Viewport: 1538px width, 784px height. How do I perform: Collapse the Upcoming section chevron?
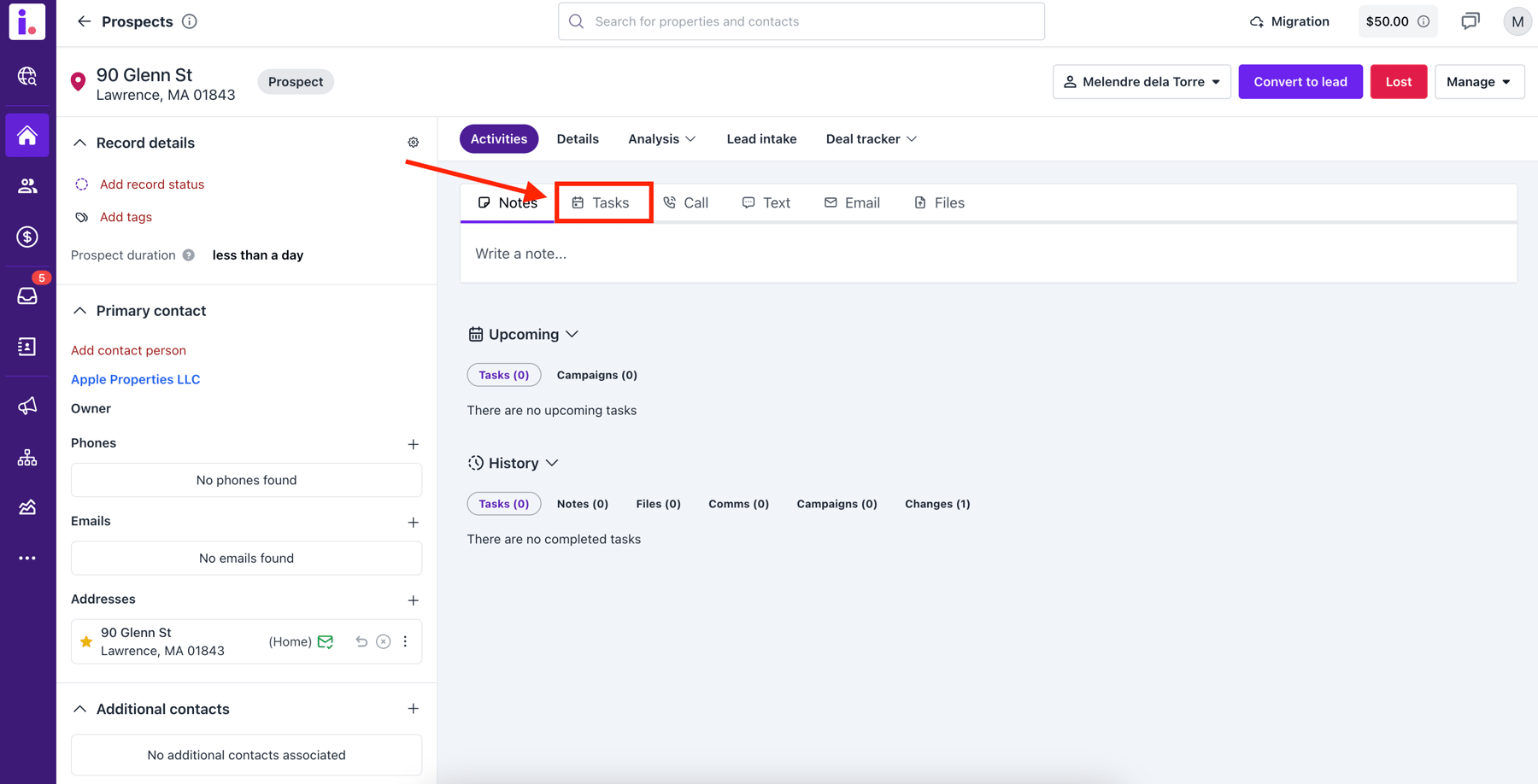click(572, 334)
